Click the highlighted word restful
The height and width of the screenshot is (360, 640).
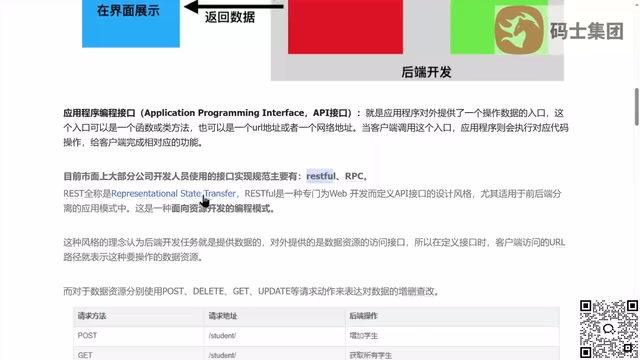(x=320, y=176)
